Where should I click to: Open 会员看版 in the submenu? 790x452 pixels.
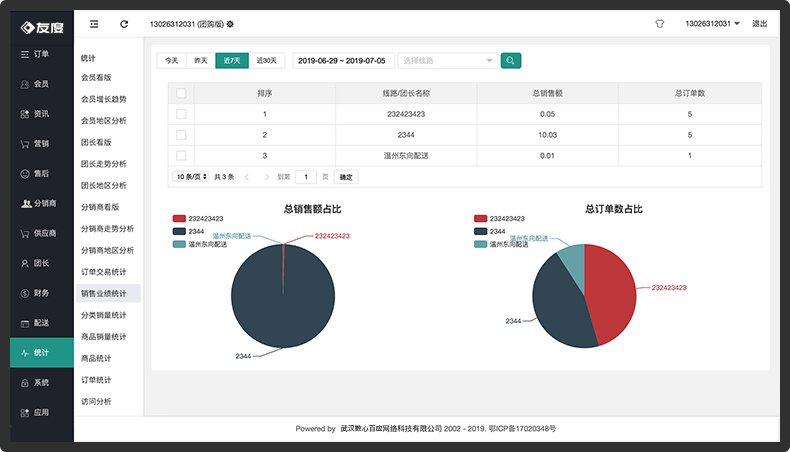pyautogui.click(x=96, y=78)
